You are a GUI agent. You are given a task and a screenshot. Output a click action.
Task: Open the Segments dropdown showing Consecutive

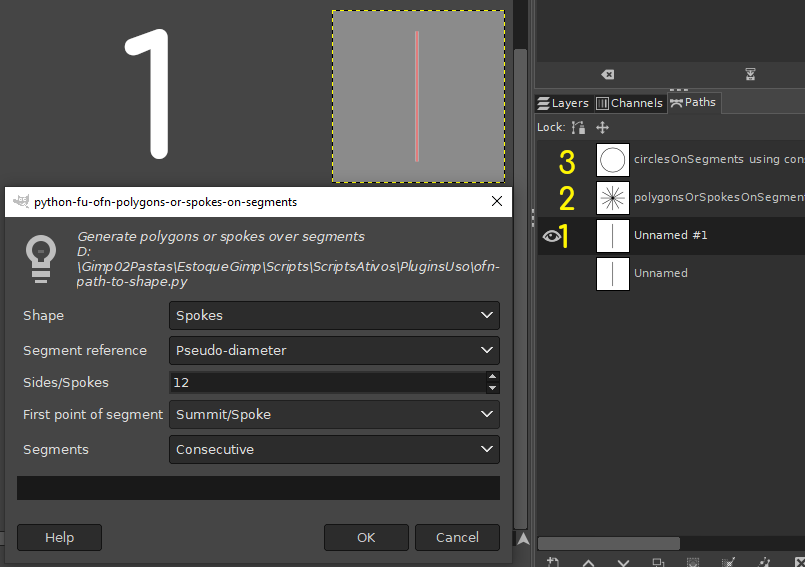pos(334,449)
